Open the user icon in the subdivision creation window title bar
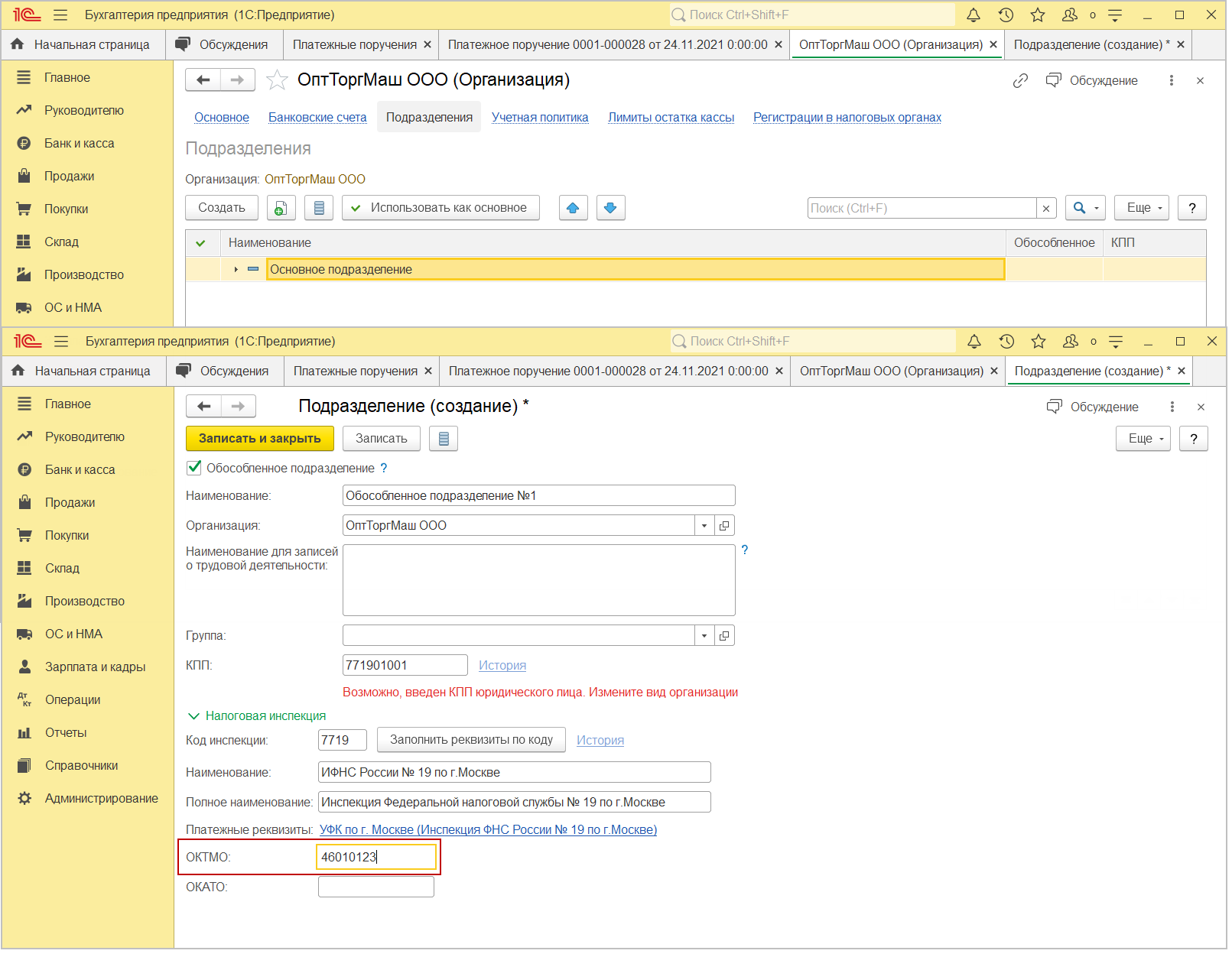 click(1071, 341)
